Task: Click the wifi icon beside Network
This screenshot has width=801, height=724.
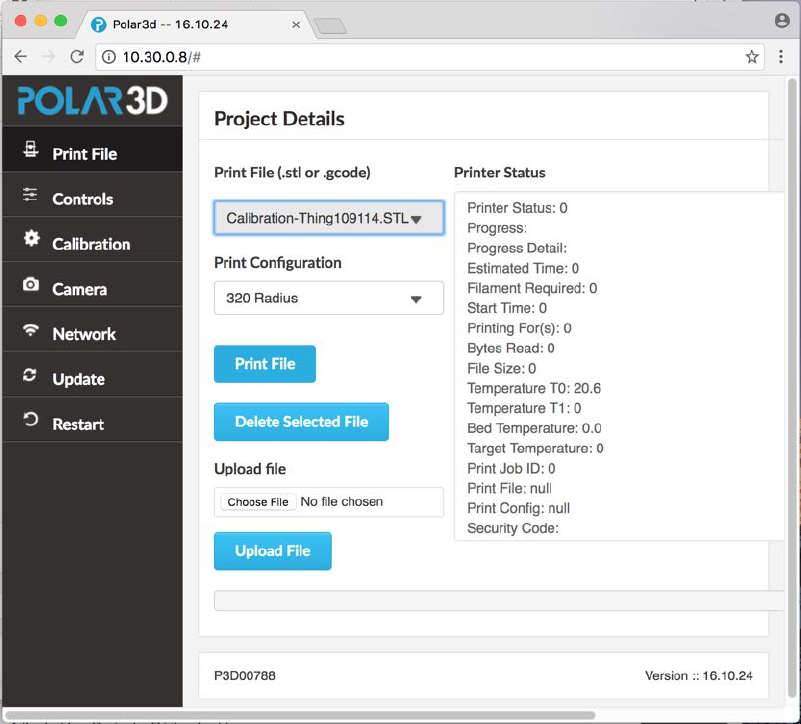Action: 31,330
